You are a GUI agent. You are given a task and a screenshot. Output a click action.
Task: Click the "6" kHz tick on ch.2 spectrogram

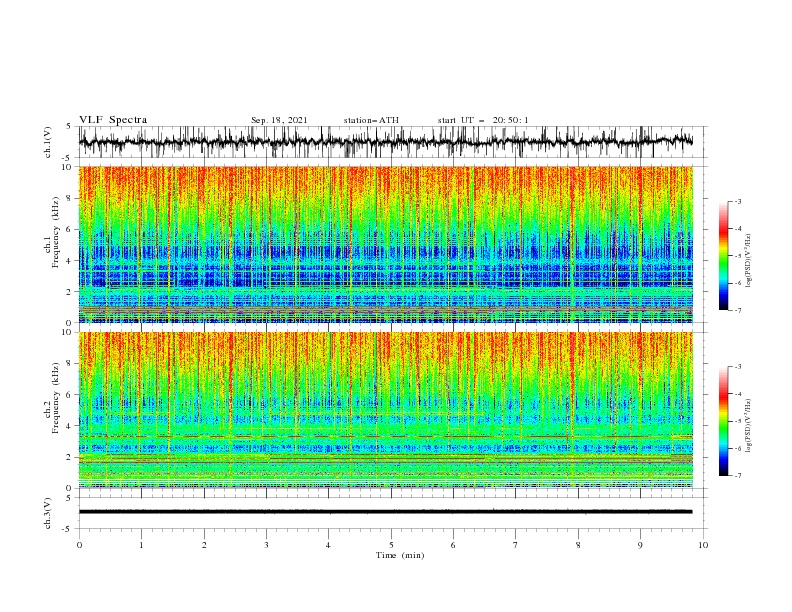click(70, 395)
